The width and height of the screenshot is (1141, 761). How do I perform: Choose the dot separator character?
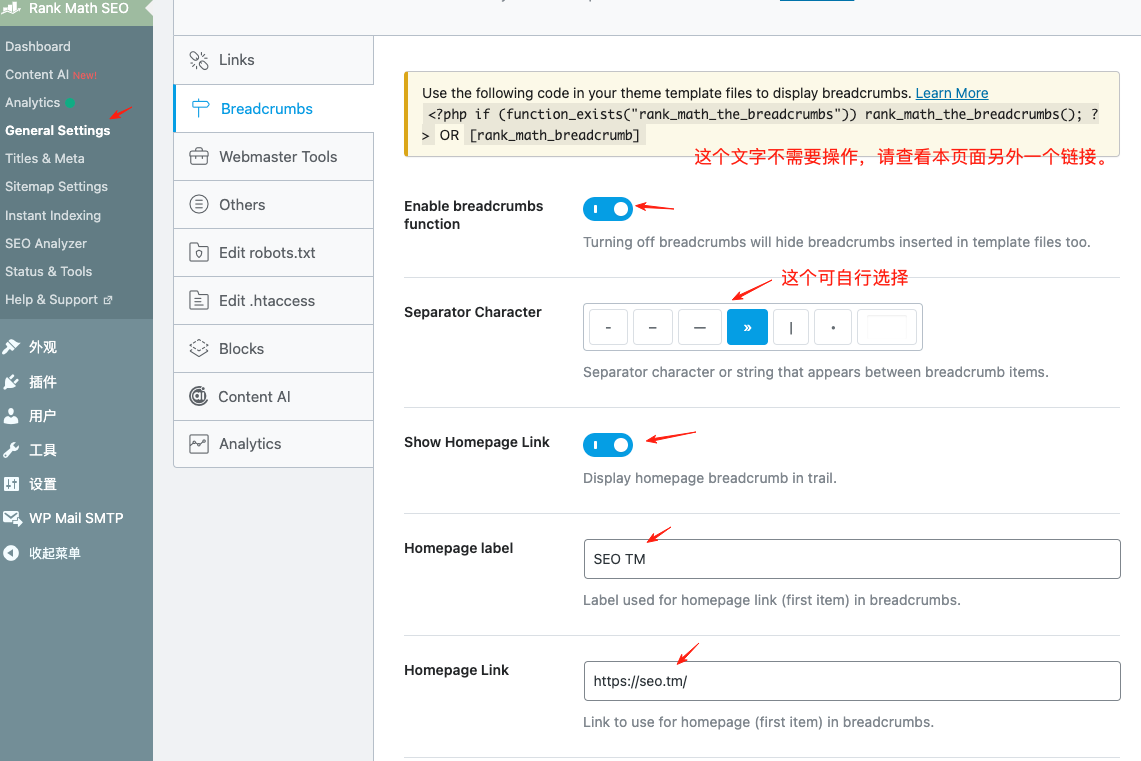[833, 327]
